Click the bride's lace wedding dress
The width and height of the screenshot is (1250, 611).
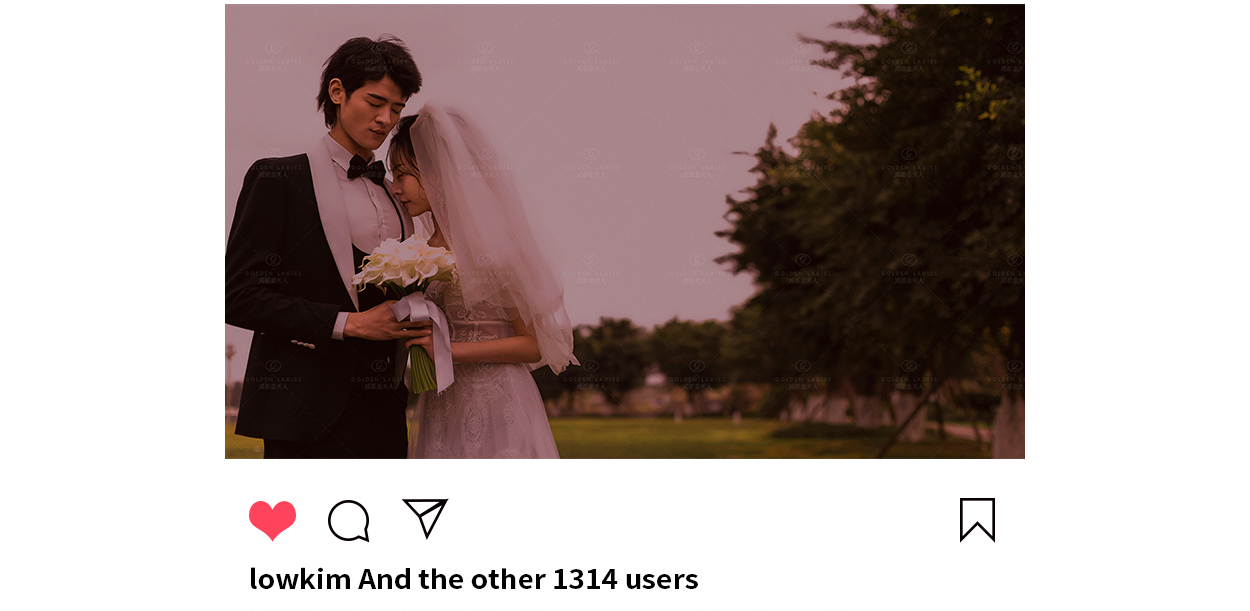coord(490,390)
